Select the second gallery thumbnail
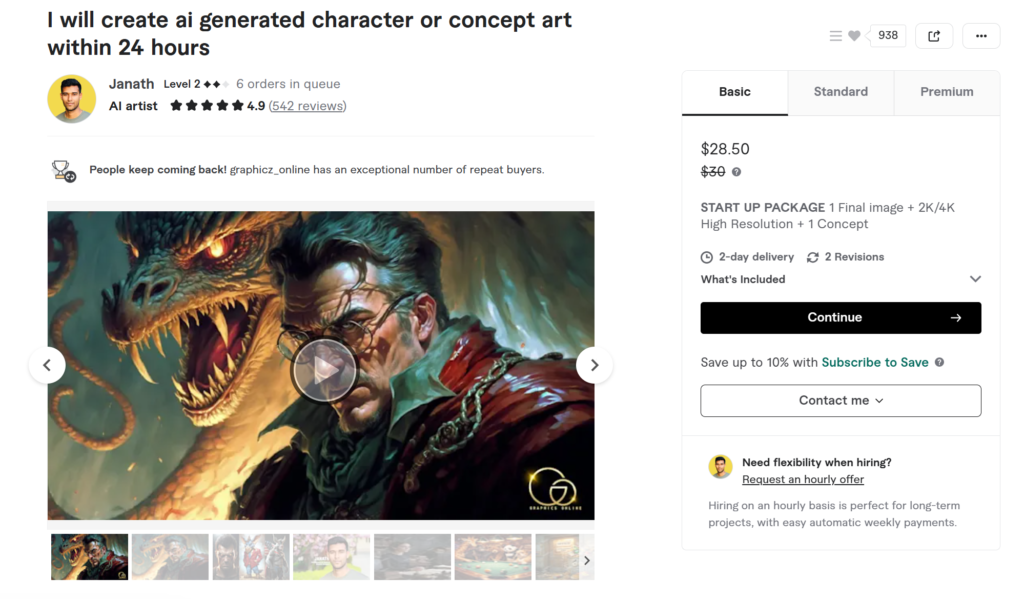Screen dimensions: 1024x599 [x=169, y=559]
